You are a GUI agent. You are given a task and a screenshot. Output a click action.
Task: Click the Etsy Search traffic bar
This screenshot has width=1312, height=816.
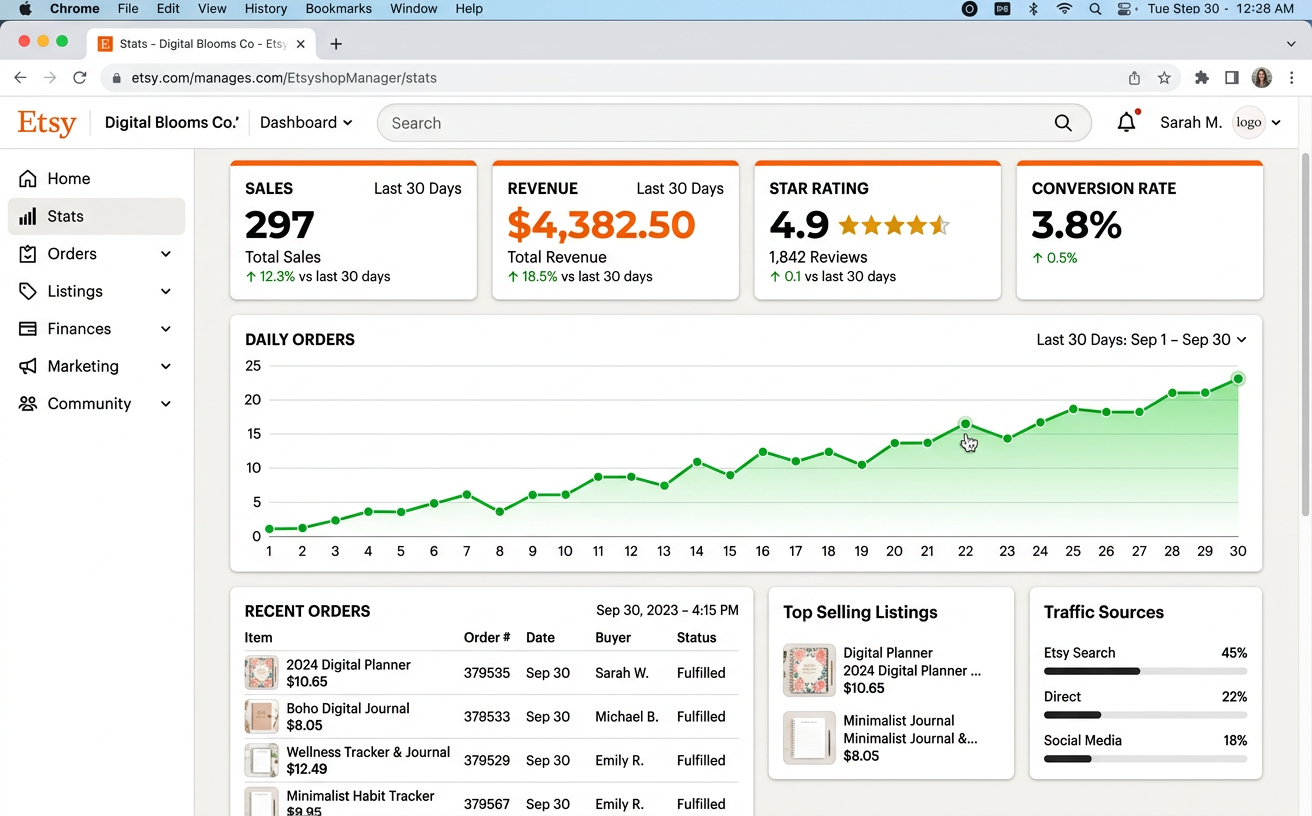1145,671
